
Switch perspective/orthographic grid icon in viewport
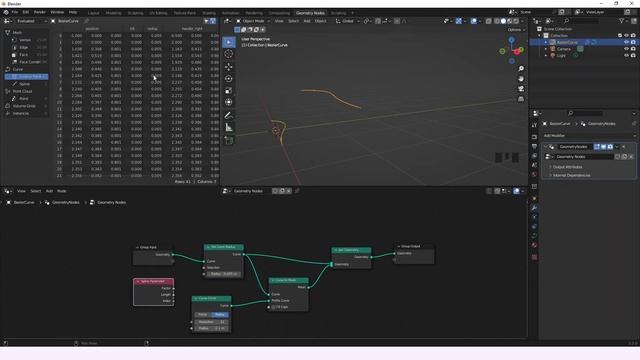(521, 99)
